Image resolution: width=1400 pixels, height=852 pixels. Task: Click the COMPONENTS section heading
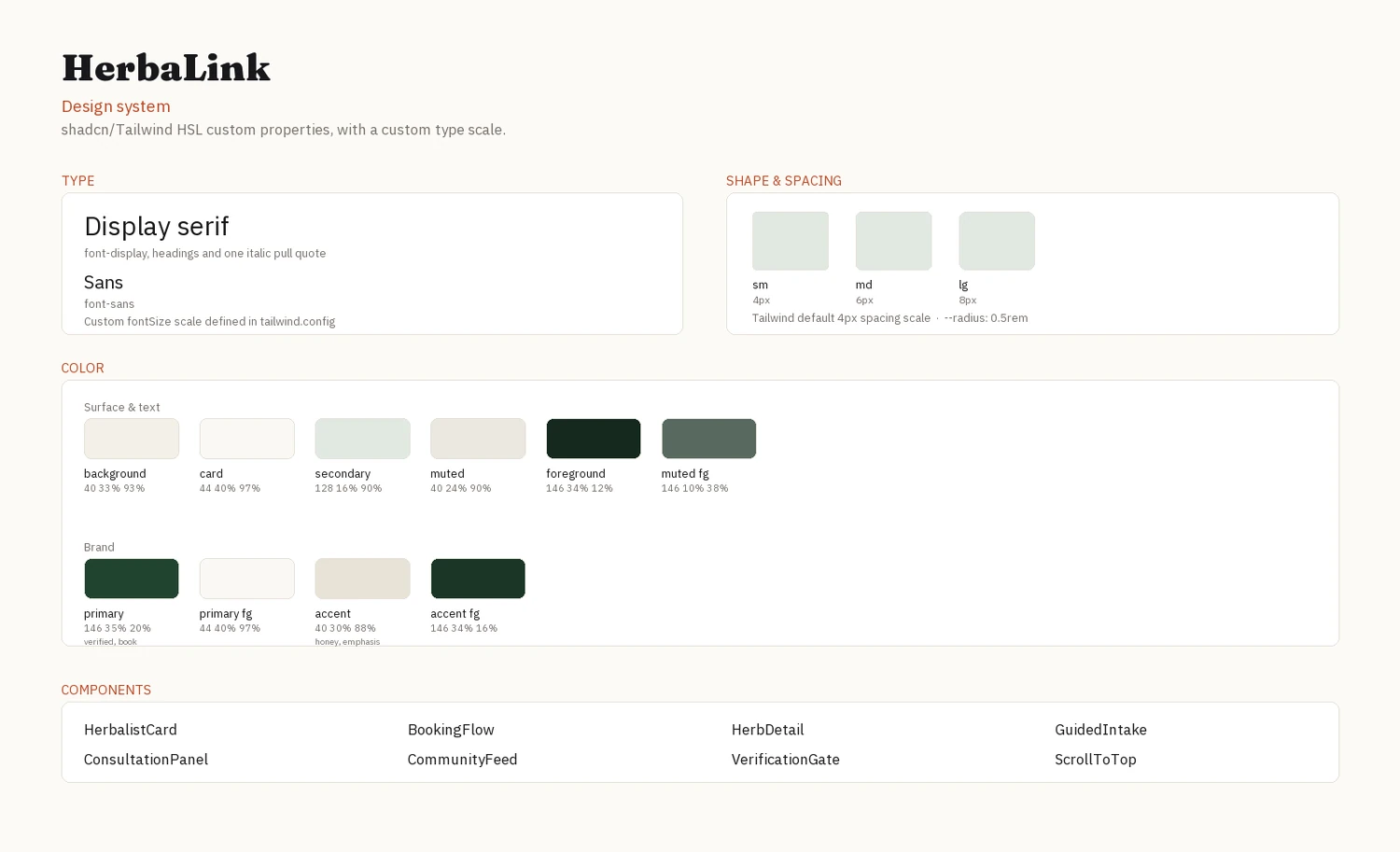105,691
